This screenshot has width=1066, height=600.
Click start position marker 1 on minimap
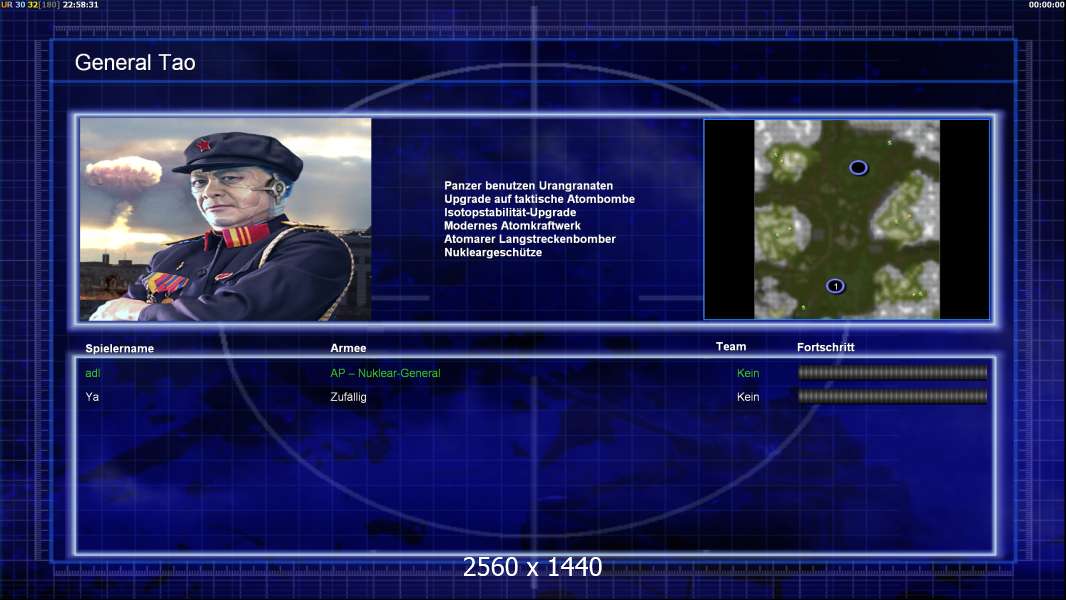click(x=836, y=286)
